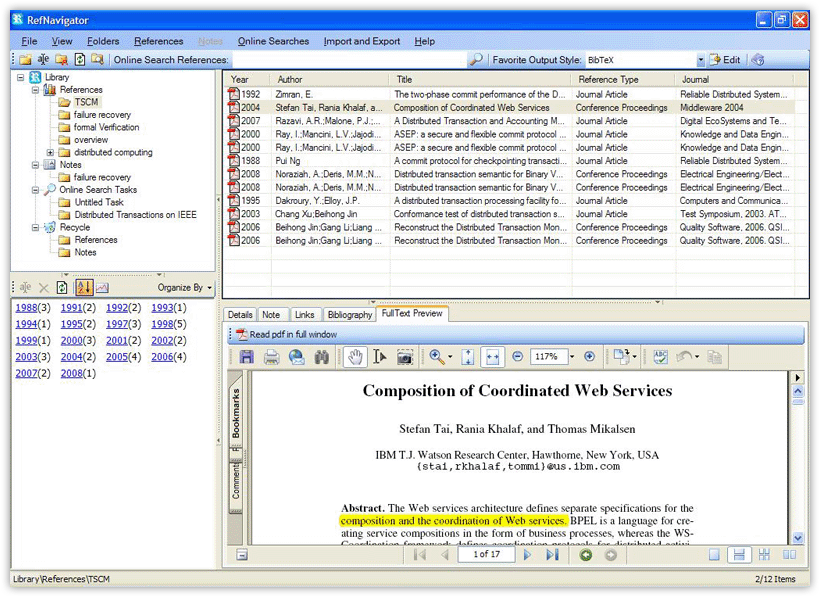Click the refresh icon in organize toolbar
This screenshot has height=597, width=820.
point(62,288)
